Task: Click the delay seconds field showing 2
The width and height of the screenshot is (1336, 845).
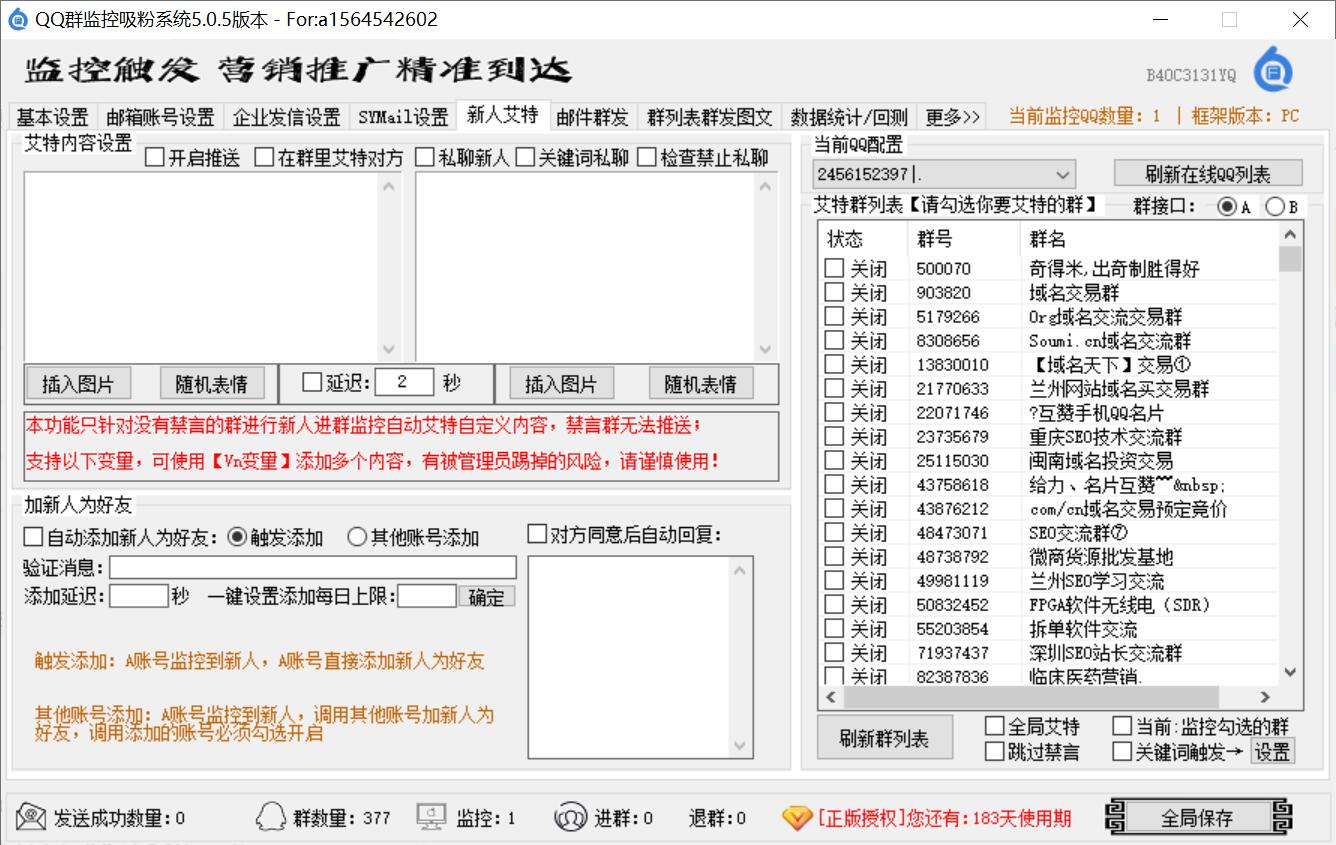Action: pos(406,382)
